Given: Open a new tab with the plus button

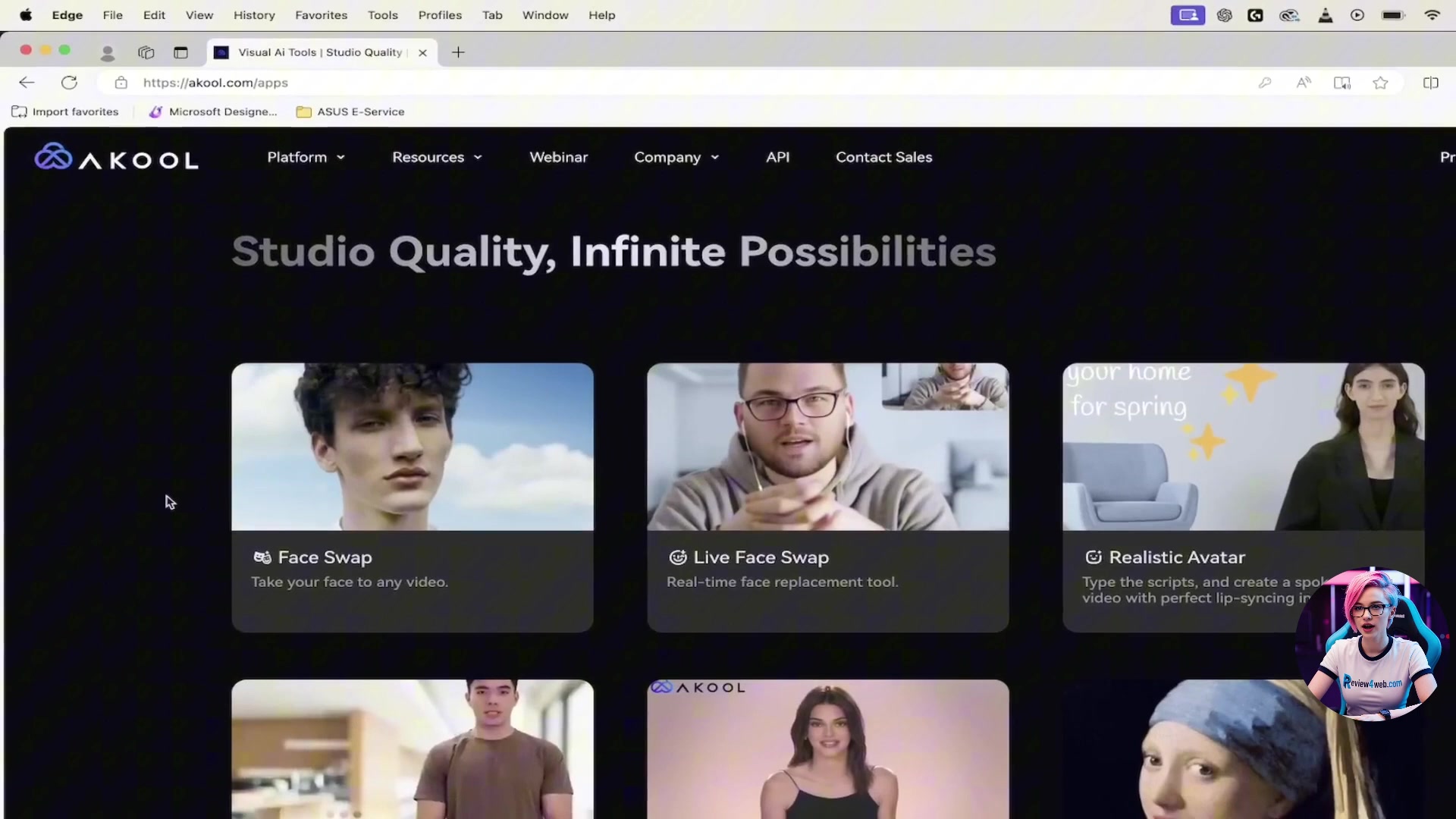Looking at the screenshot, I should (x=458, y=52).
